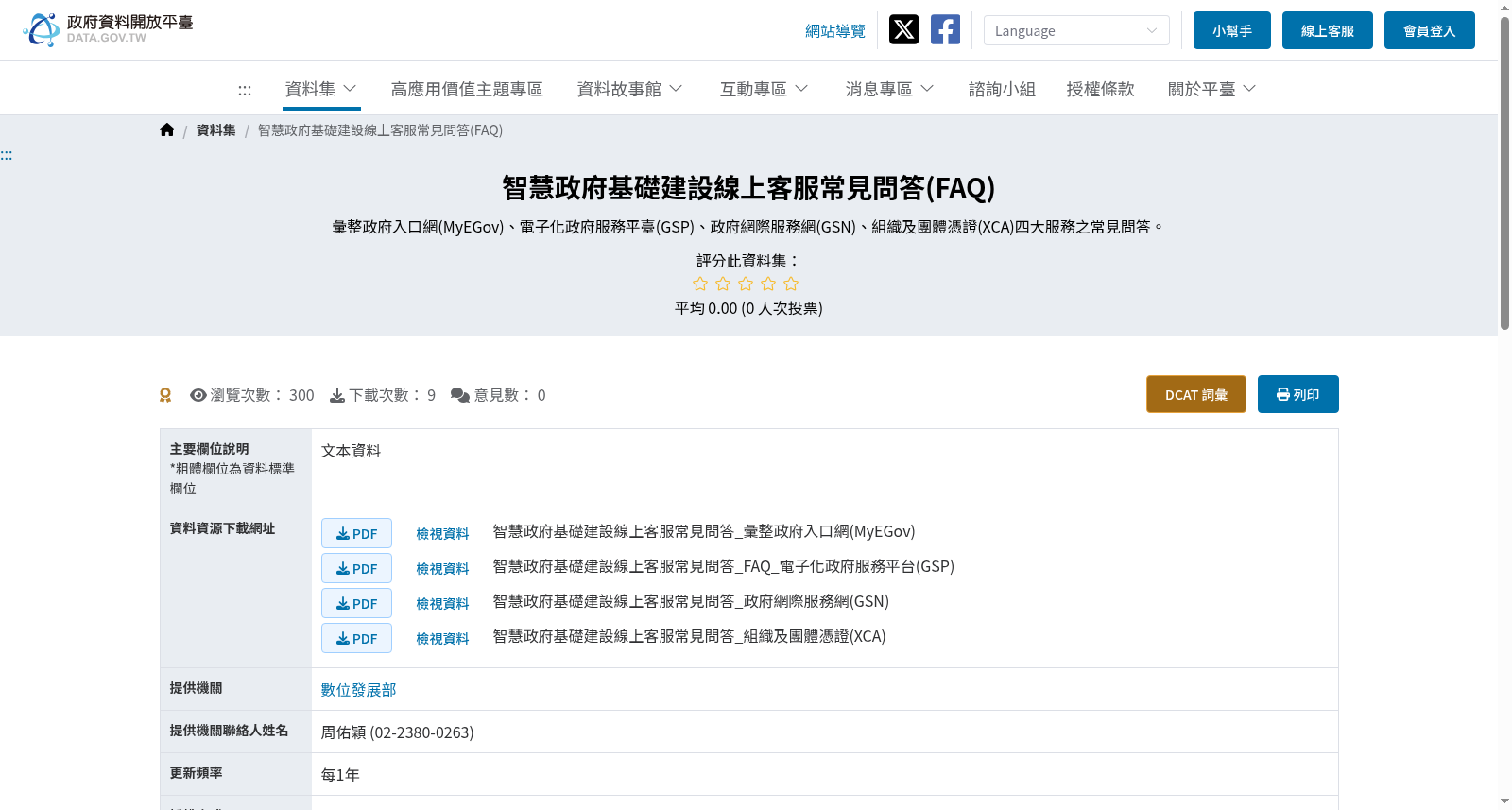
Task: Expand the 消息專區 menu
Action: [x=890, y=89]
